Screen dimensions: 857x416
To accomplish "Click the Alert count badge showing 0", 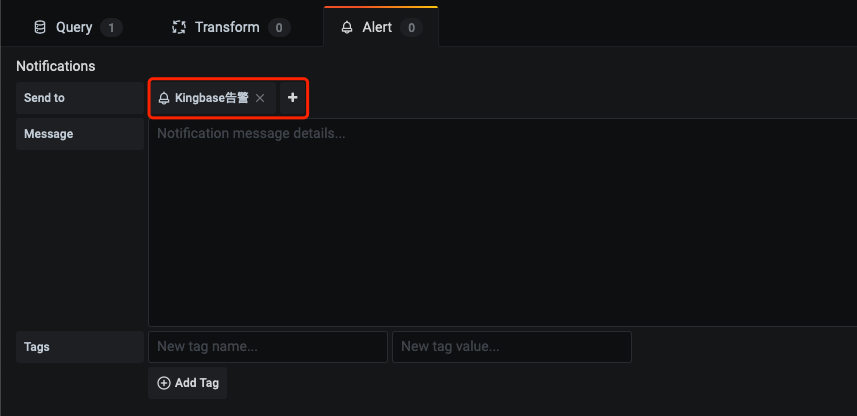I will tap(412, 27).
